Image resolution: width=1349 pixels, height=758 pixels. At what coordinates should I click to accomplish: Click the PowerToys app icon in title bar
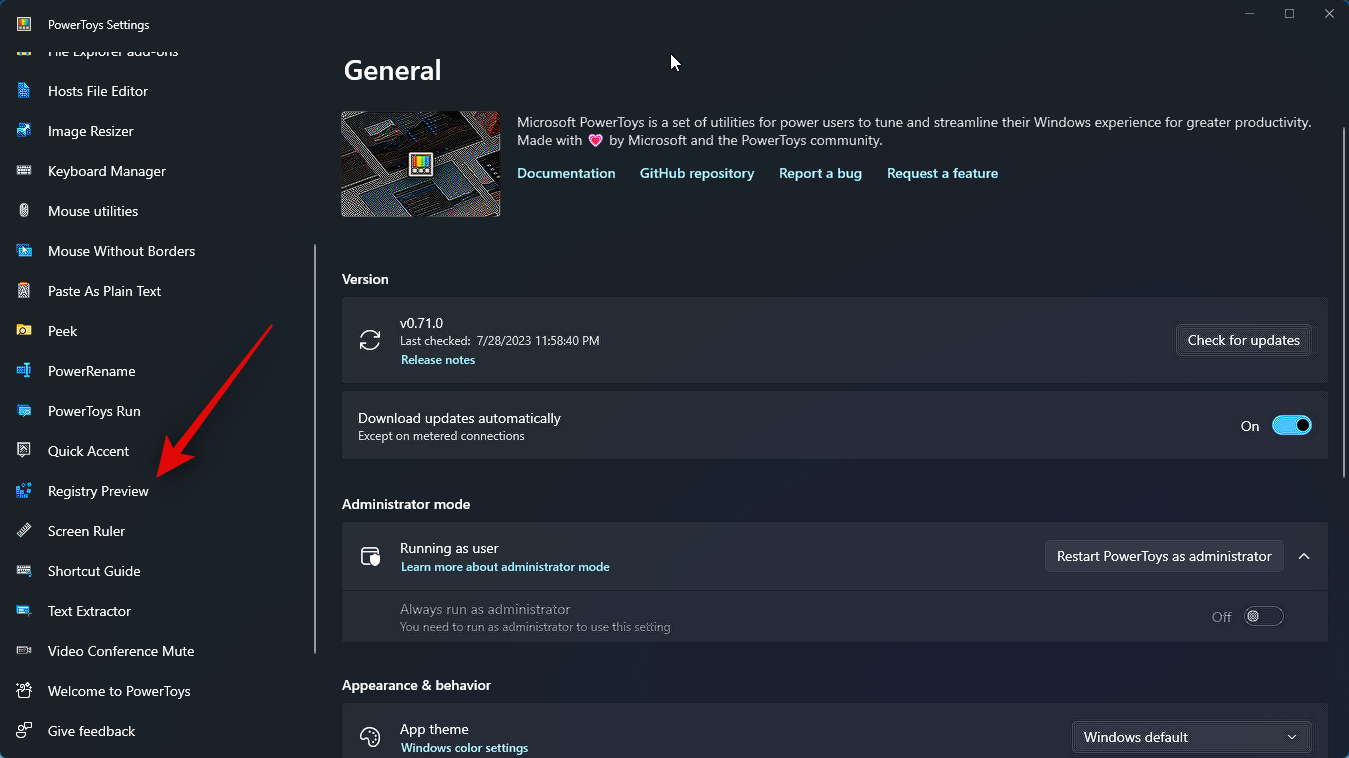[24, 24]
